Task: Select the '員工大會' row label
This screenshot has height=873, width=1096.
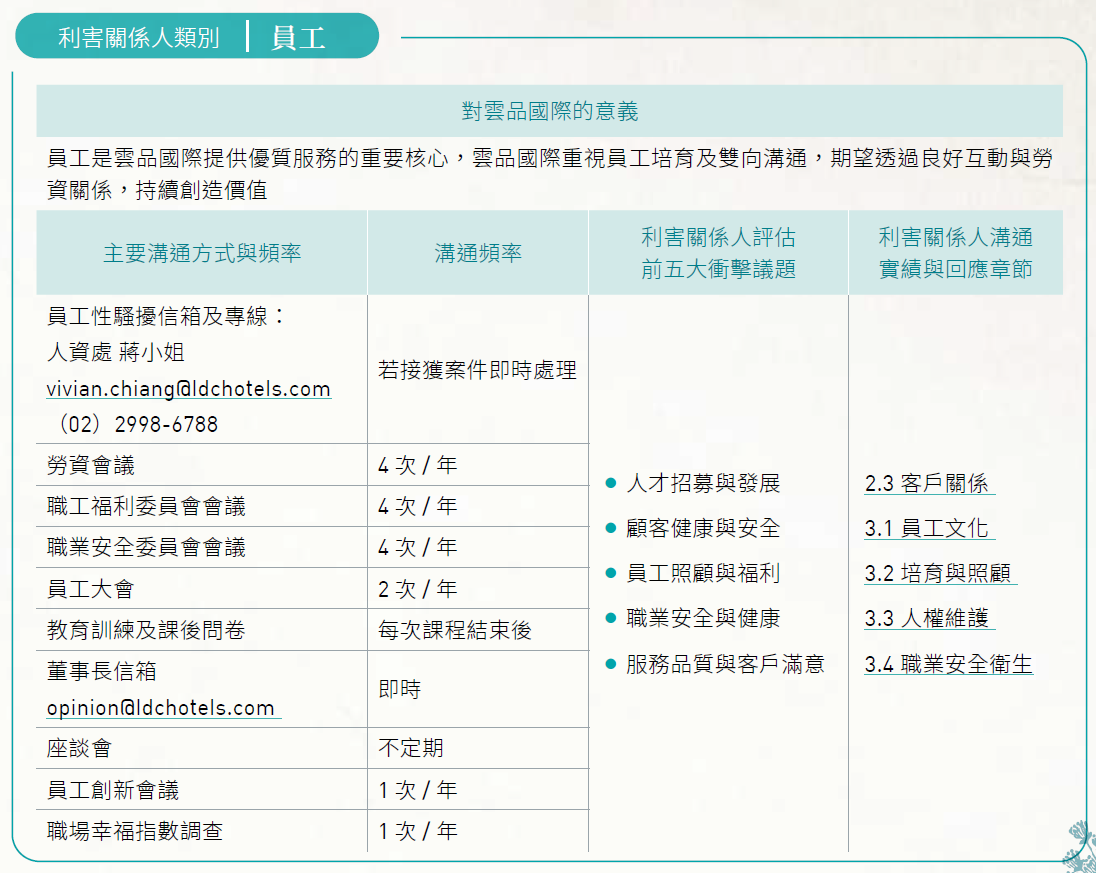Action: point(91,589)
